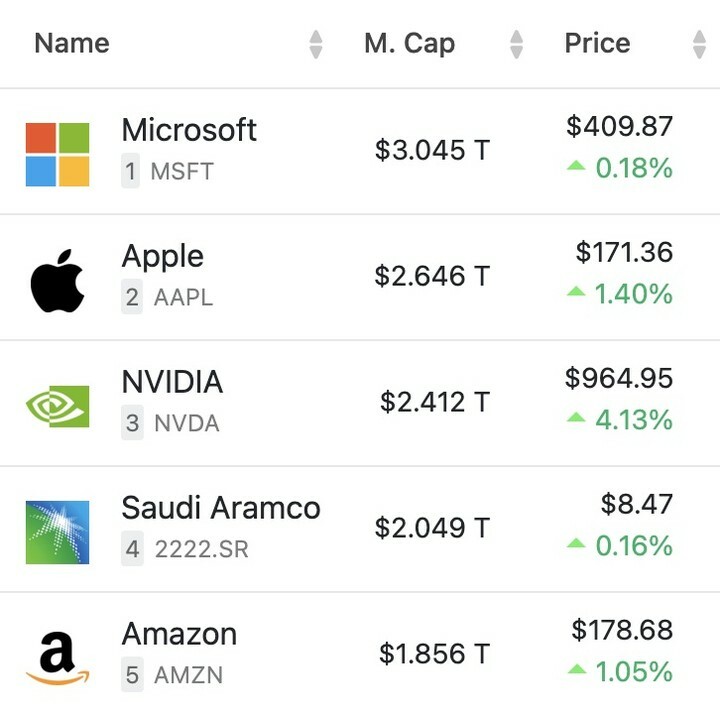Go to the Amazon company page

click(179, 634)
